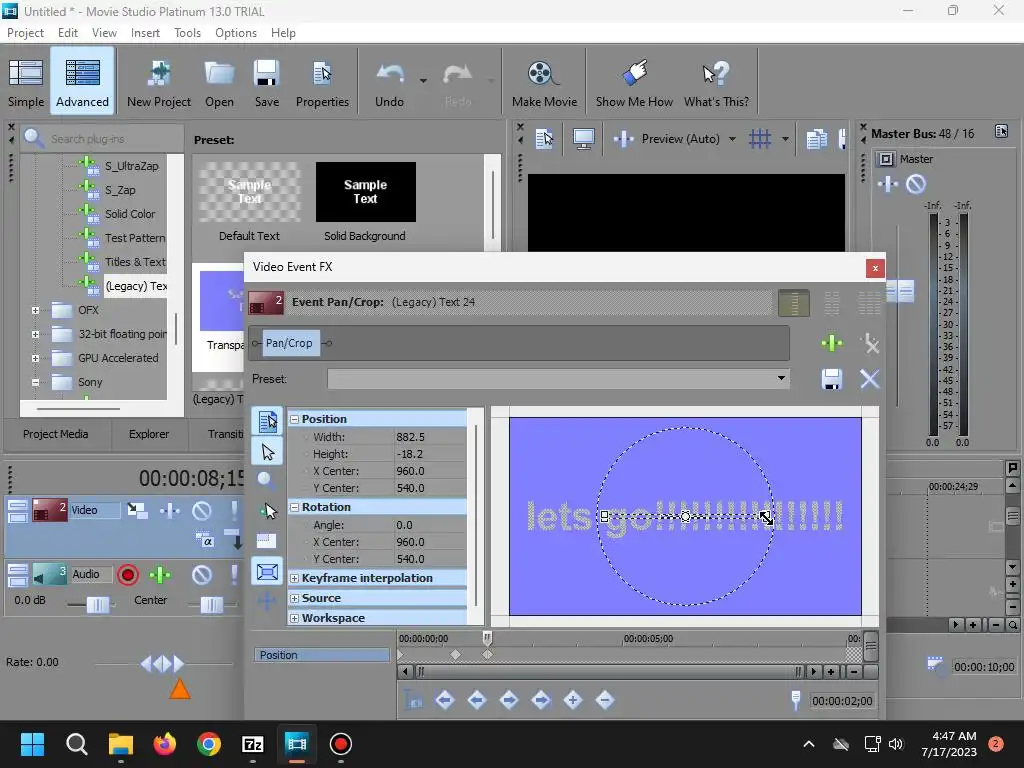
Task: Remove selected plug-in from Video Event FX chain
Action: [870, 343]
